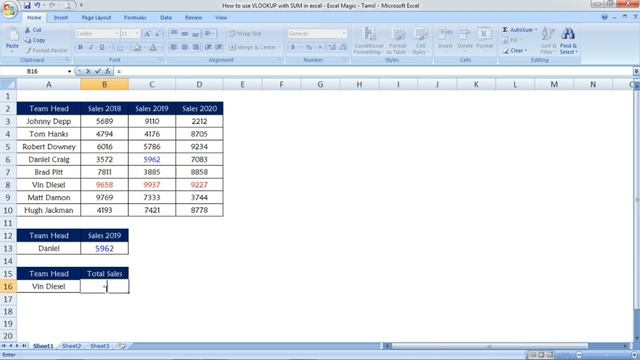The height and width of the screenshot is (360, 640).
Task: Click the Bottom Align icon
Action: (x=196, y=33)
